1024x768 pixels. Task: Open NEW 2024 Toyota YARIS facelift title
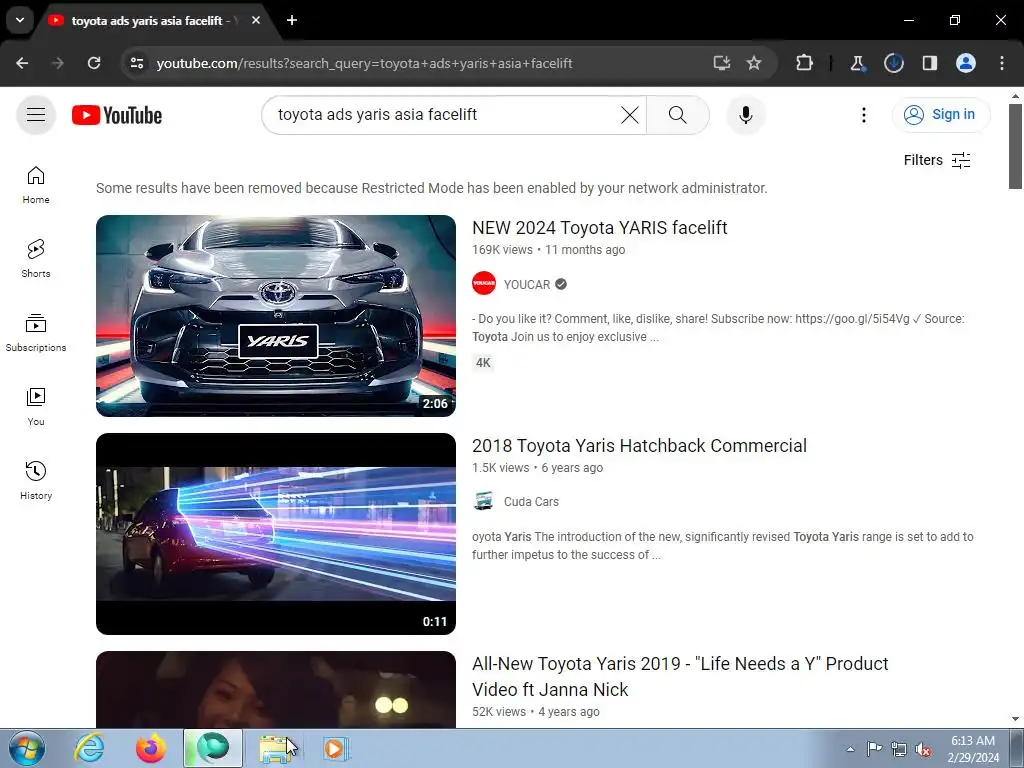600,228
